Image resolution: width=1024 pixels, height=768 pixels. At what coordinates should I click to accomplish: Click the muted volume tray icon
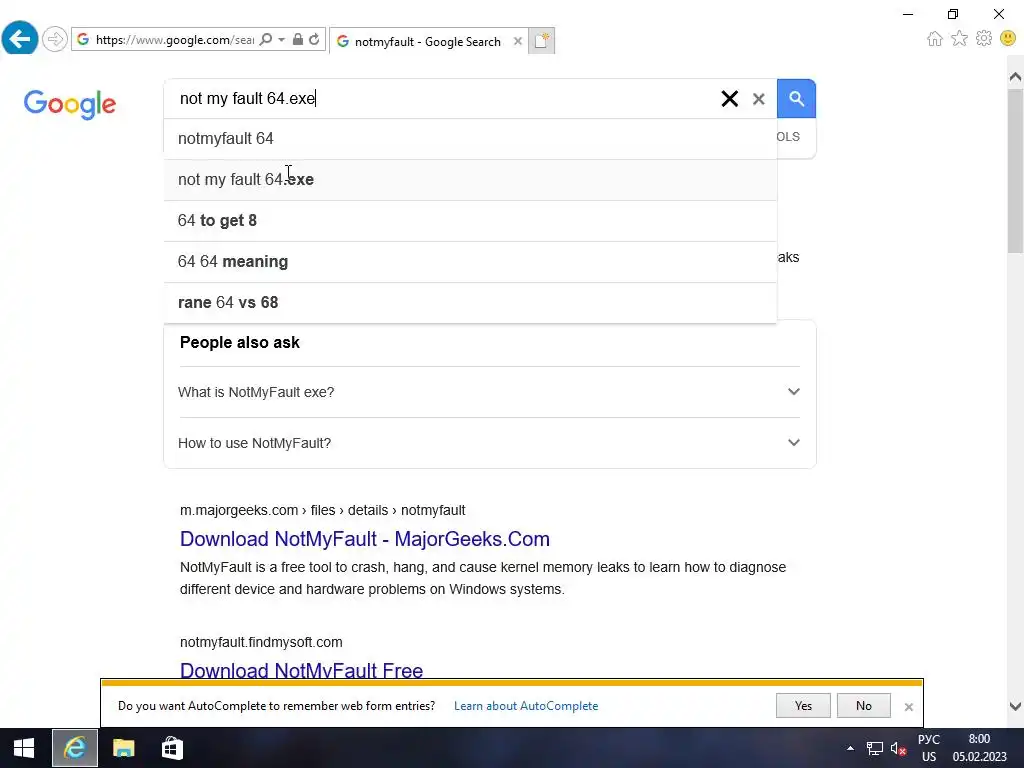[899, 748]
